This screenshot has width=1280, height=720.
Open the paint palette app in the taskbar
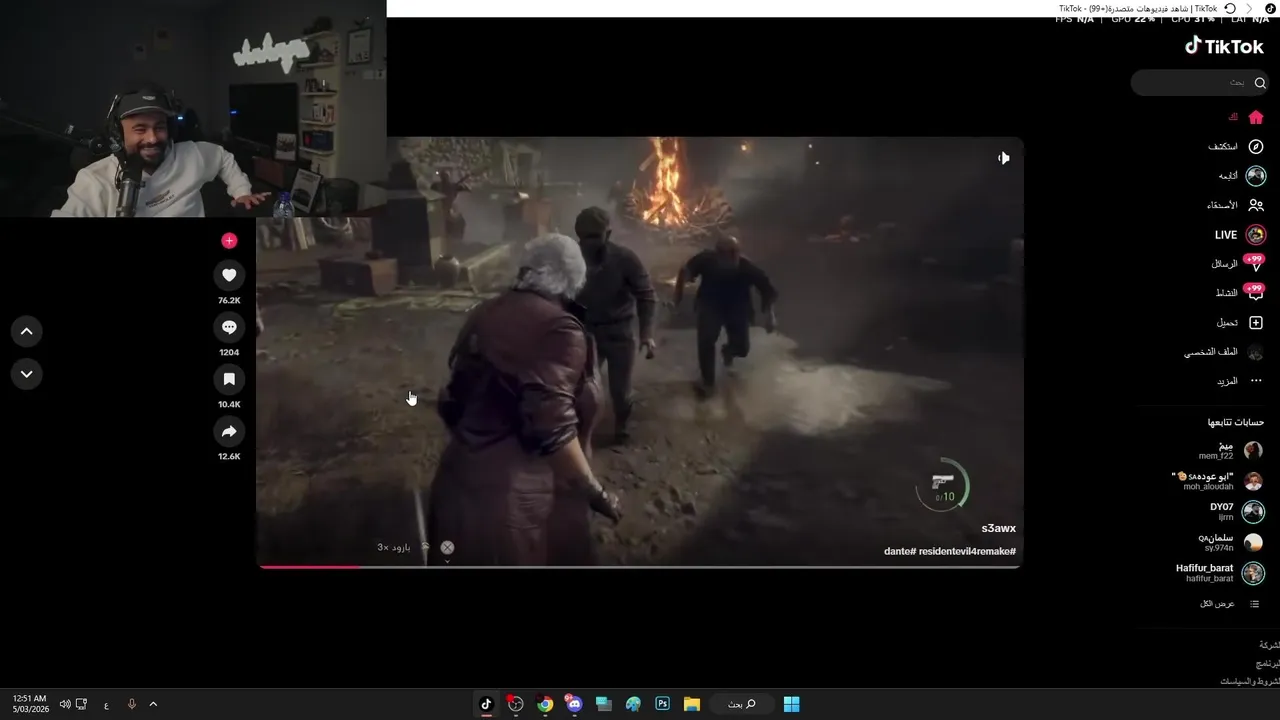(x=633, y=704)
